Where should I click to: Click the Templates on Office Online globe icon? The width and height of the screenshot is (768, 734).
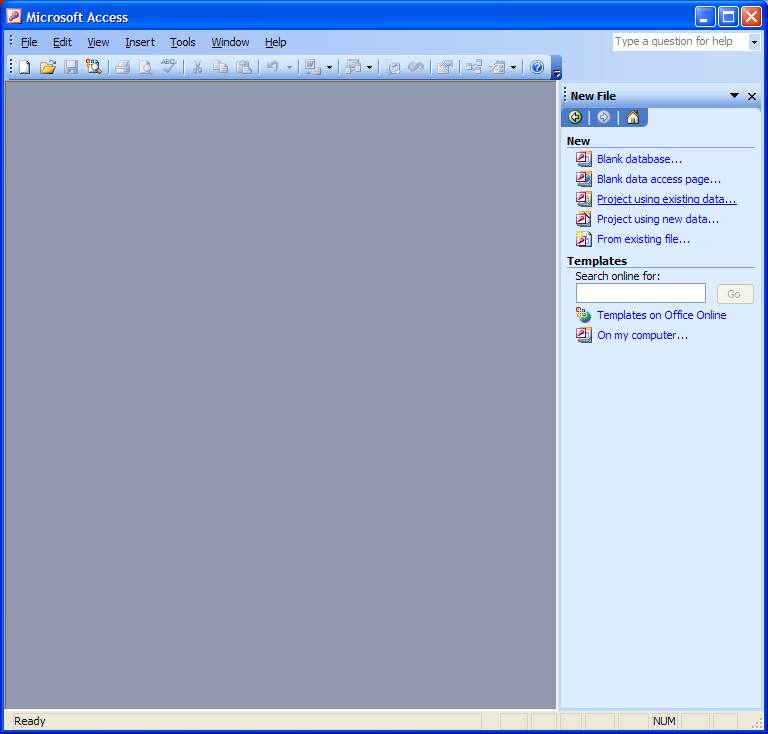[584, 315]
